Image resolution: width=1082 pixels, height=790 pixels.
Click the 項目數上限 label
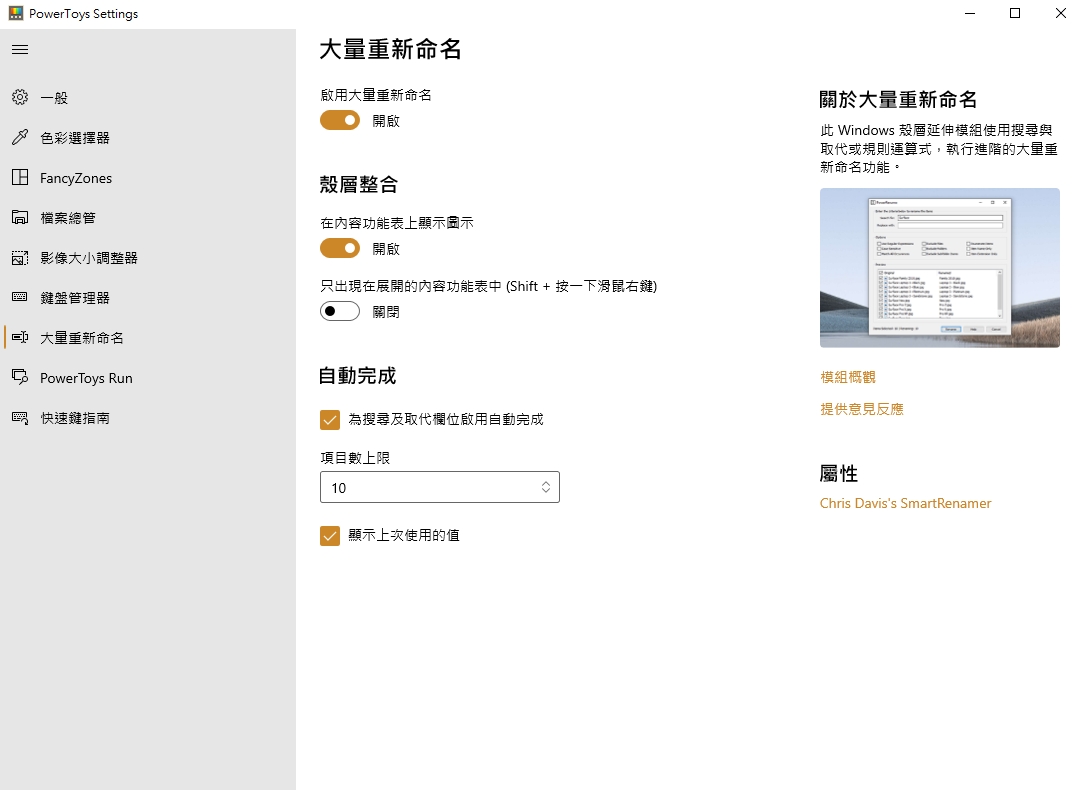click(355, 457)
